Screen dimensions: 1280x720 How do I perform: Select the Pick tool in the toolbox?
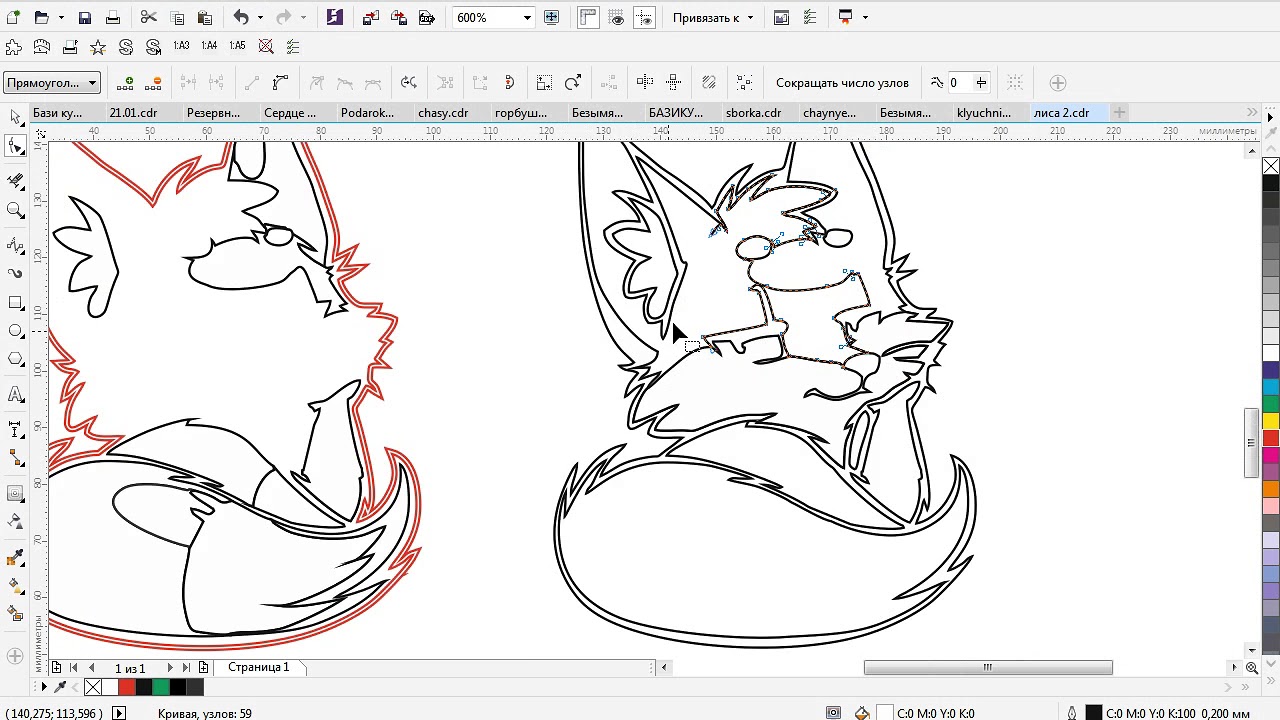(15, 118)
